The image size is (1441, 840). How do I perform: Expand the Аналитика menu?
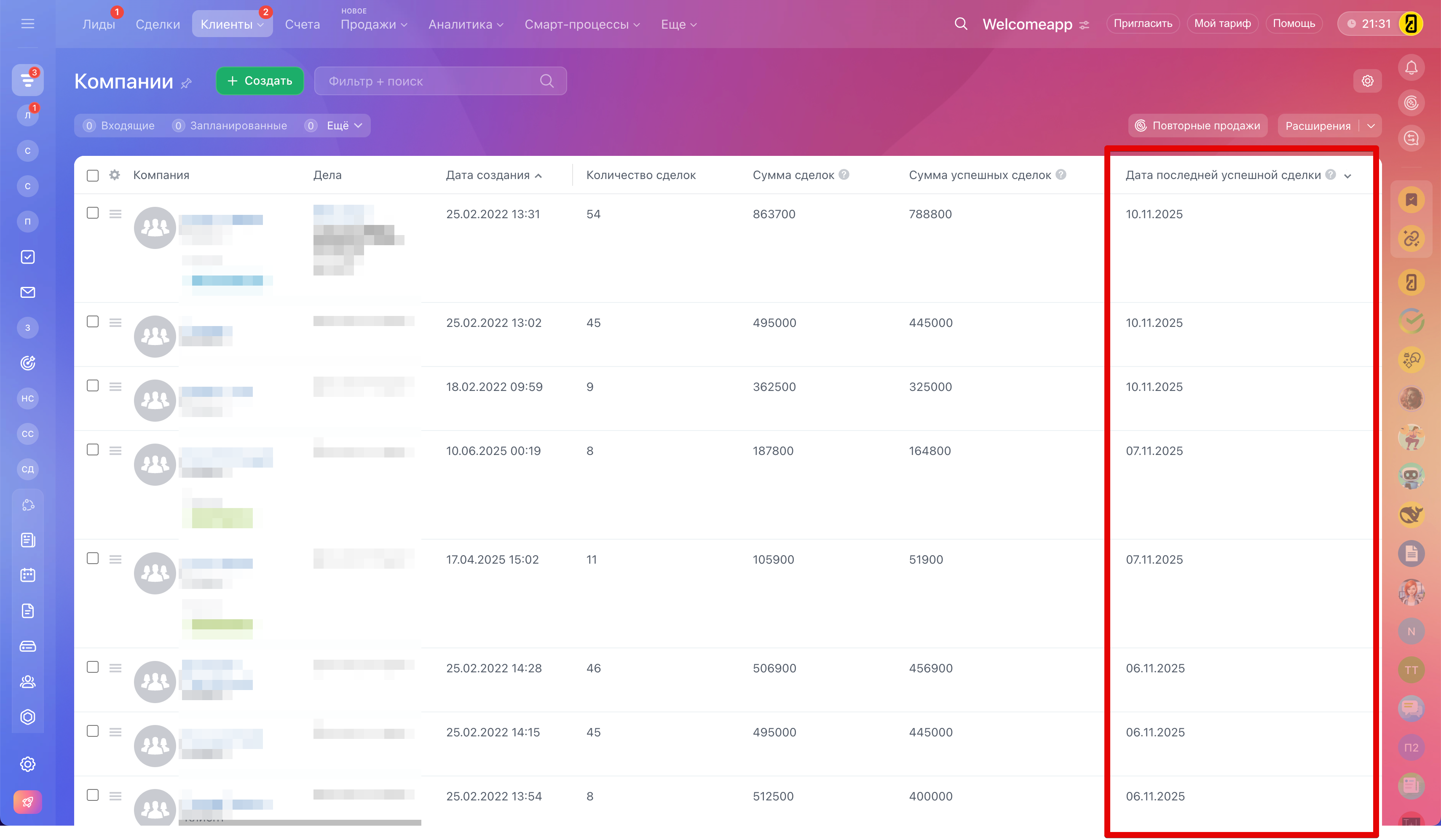[466, 24]
